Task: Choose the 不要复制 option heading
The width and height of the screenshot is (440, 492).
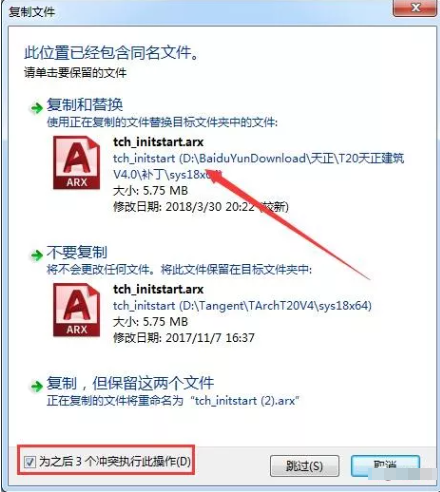Action: (77, 252)
